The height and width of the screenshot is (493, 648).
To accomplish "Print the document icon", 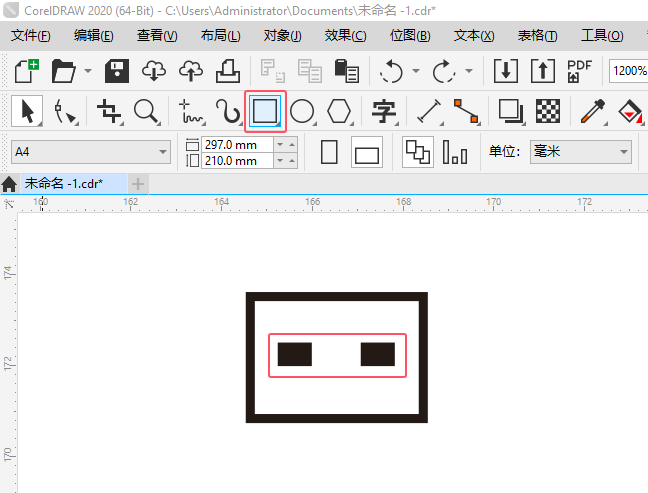I will point(228,71).
